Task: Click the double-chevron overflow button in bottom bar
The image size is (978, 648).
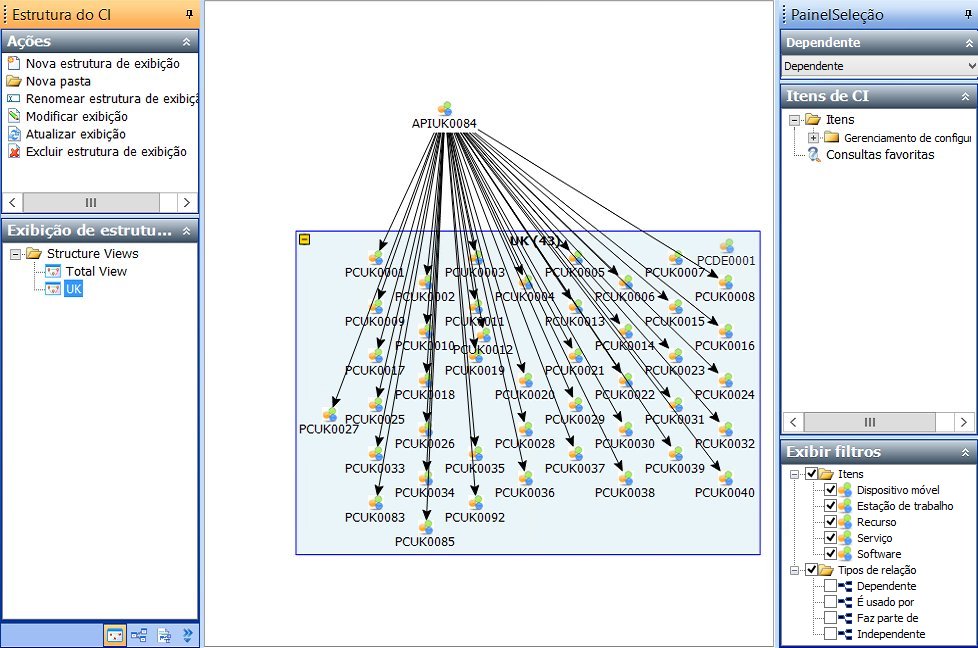Action: tap(187, 636)
